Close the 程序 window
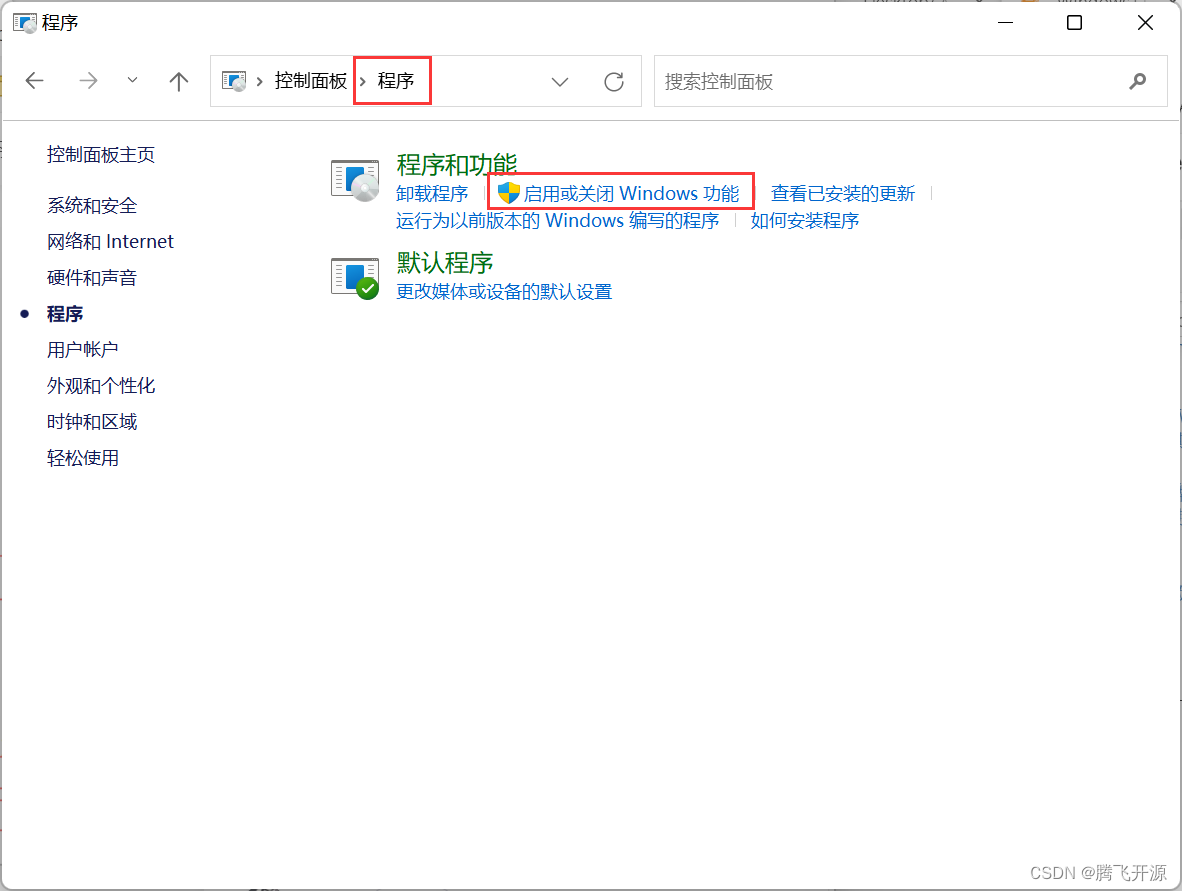The image size is (1182, 891). [x=1145, y=23]
